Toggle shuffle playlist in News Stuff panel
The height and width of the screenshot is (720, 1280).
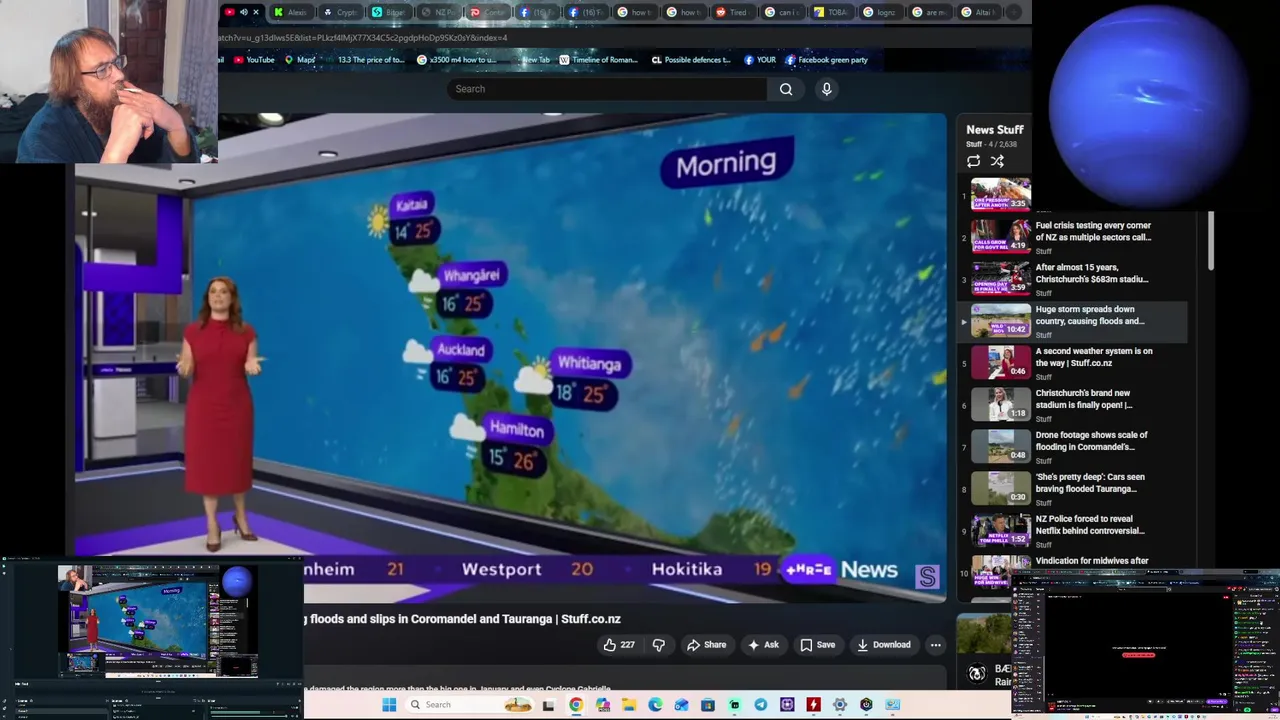click(997, 161)
